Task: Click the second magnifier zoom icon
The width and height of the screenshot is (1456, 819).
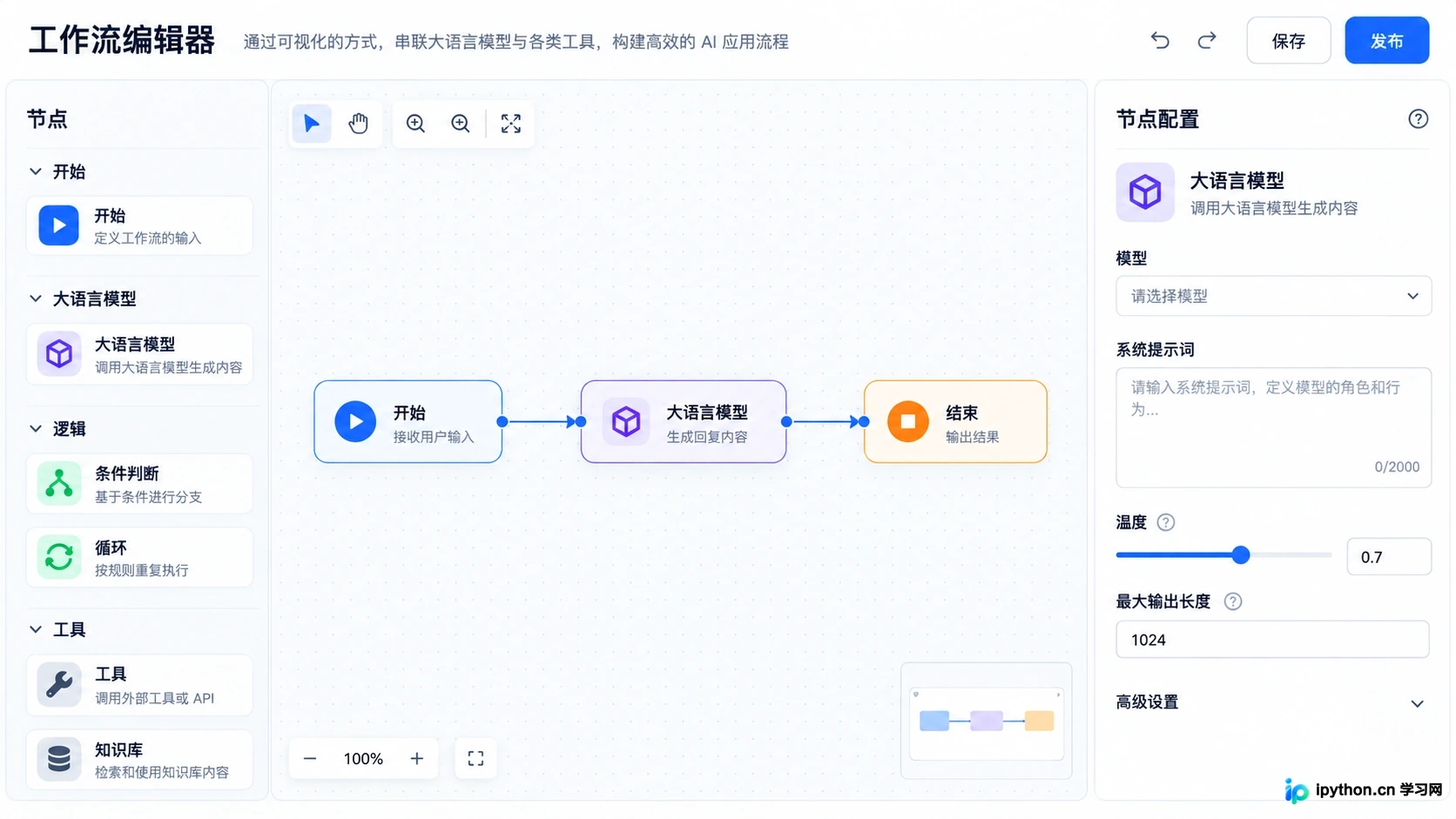Action: tap(461, 124)
